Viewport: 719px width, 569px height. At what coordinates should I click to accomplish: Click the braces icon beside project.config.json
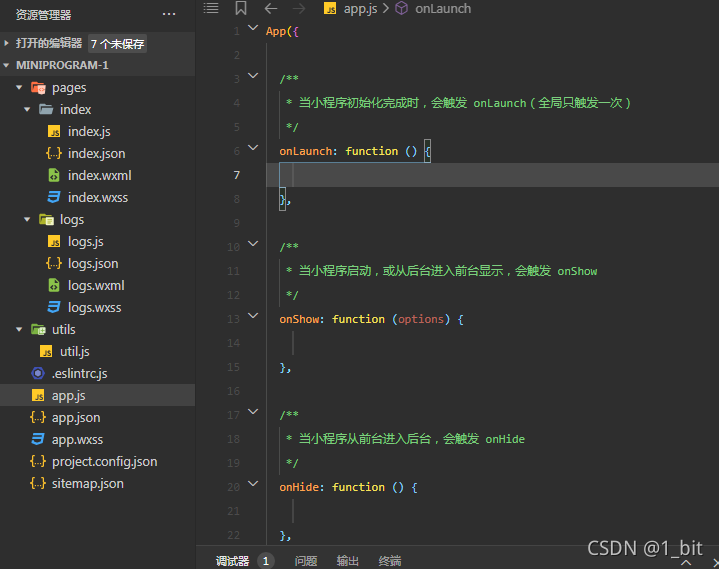[38, 462]
